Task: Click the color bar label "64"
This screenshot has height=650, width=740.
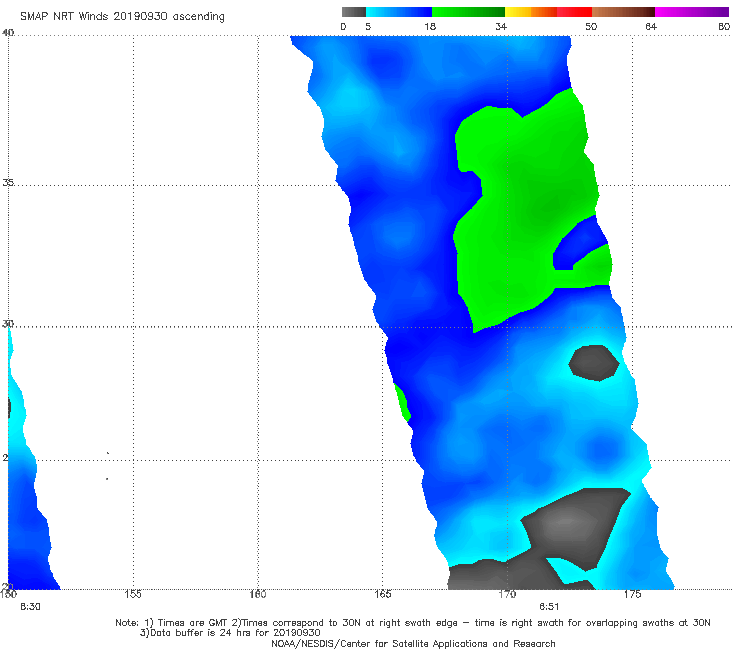Action: click(651, 27)
